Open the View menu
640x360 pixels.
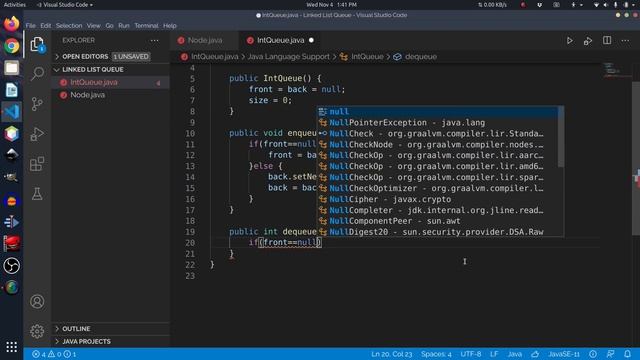(93, 26)
